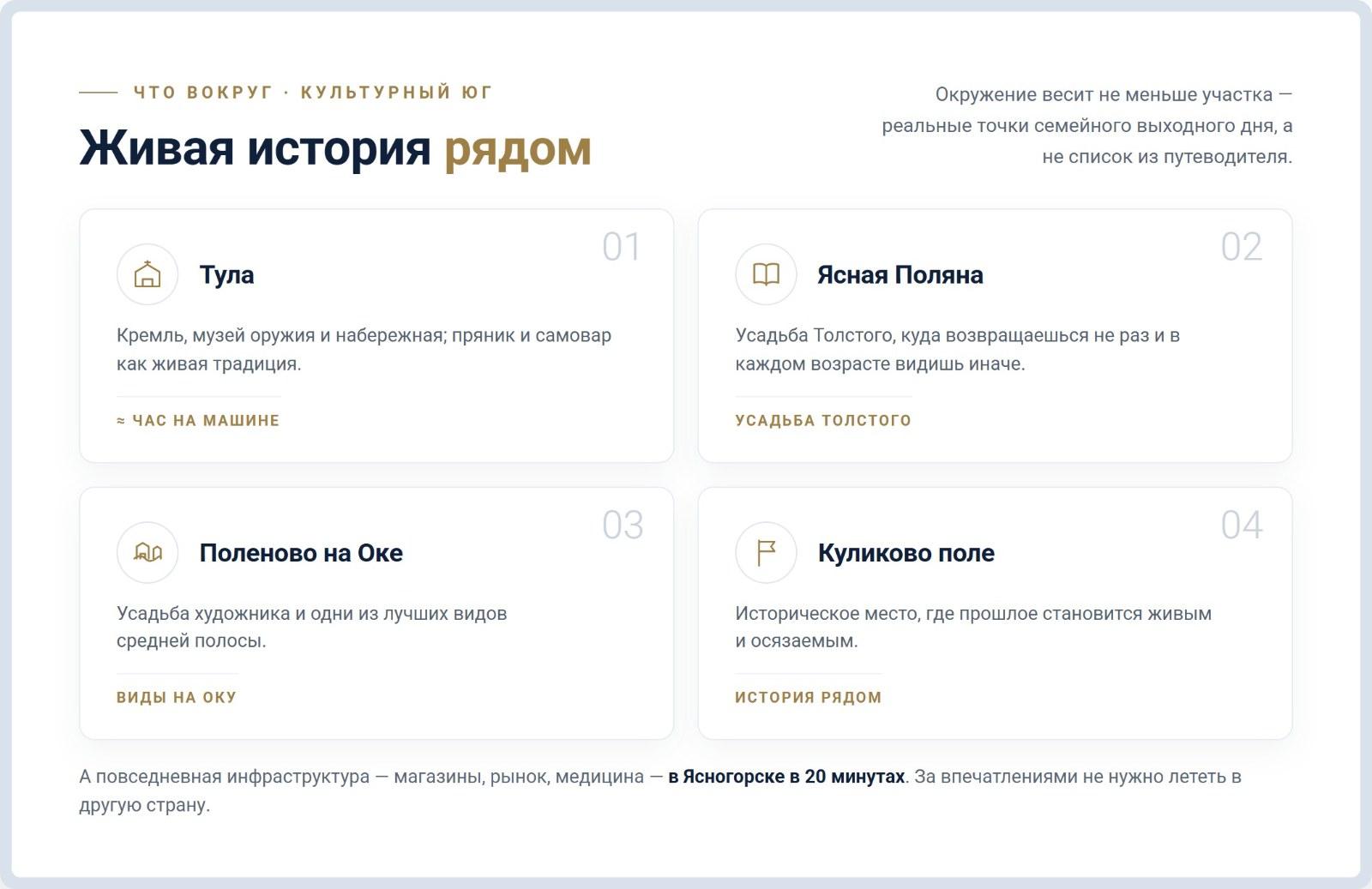The width and height of the screenshot is (1372, 889).
Task: Click the flag icon beside Куликово поле
Action: 766,553
